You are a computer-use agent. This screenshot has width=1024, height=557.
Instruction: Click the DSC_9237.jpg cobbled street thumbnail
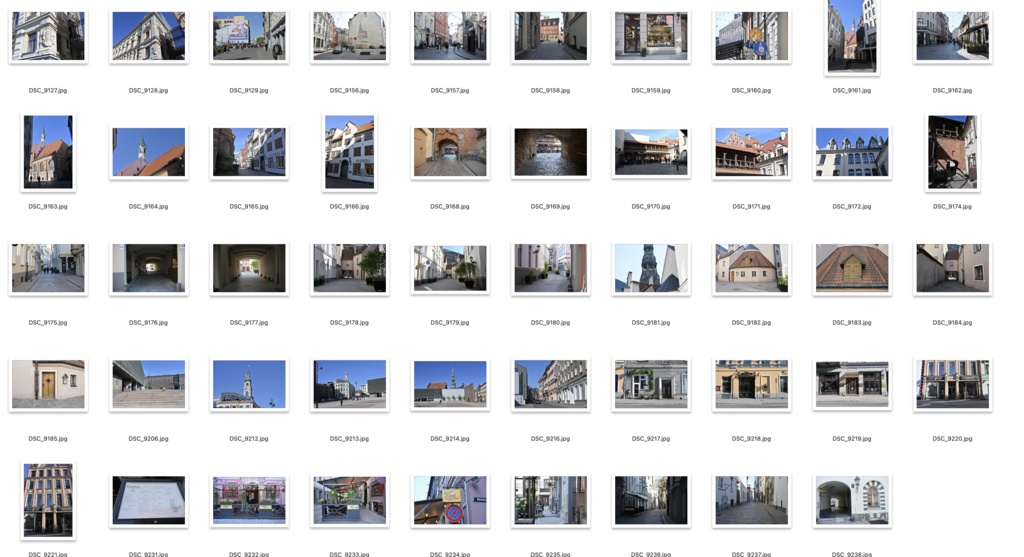(x=752, y=501)
